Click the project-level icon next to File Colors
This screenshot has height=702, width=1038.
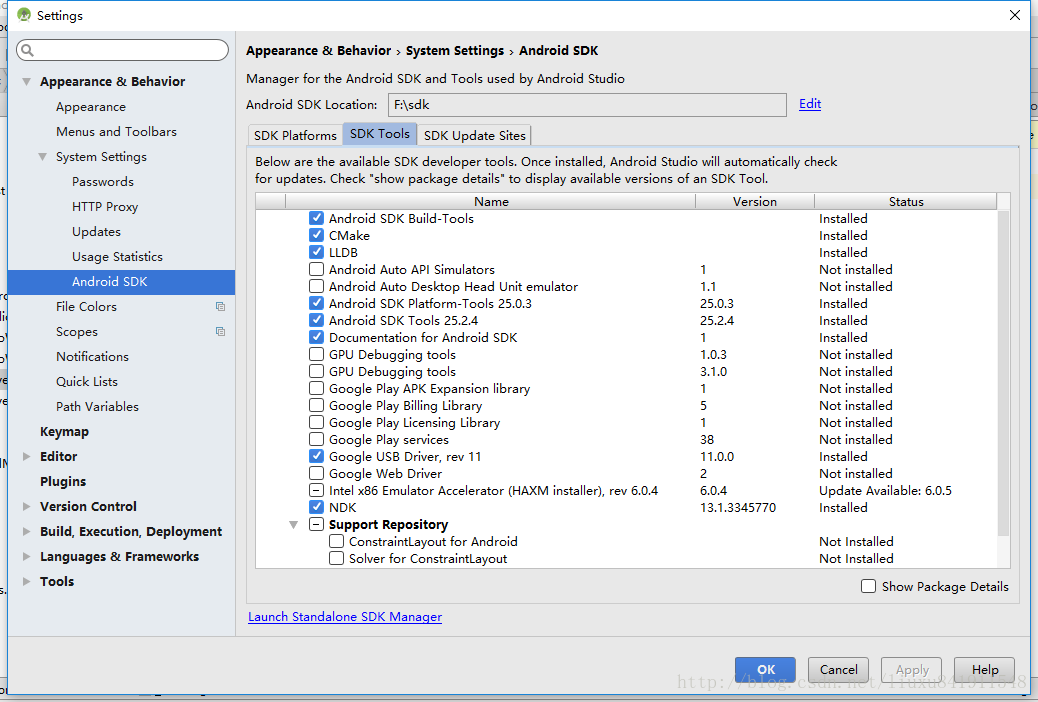(220, 307)
